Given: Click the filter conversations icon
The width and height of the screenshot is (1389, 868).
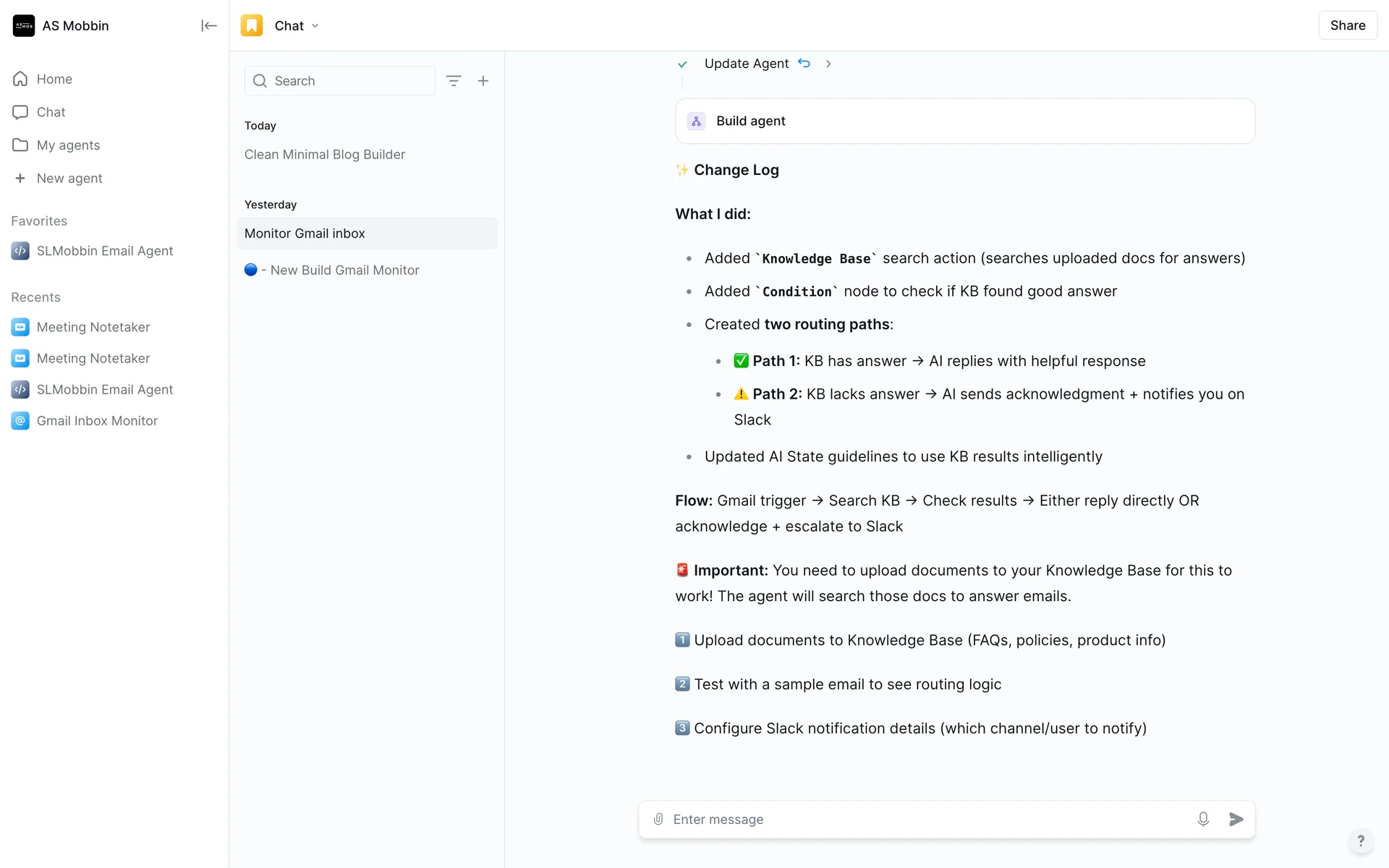Looking at the screenshot, I should [454, 81].
